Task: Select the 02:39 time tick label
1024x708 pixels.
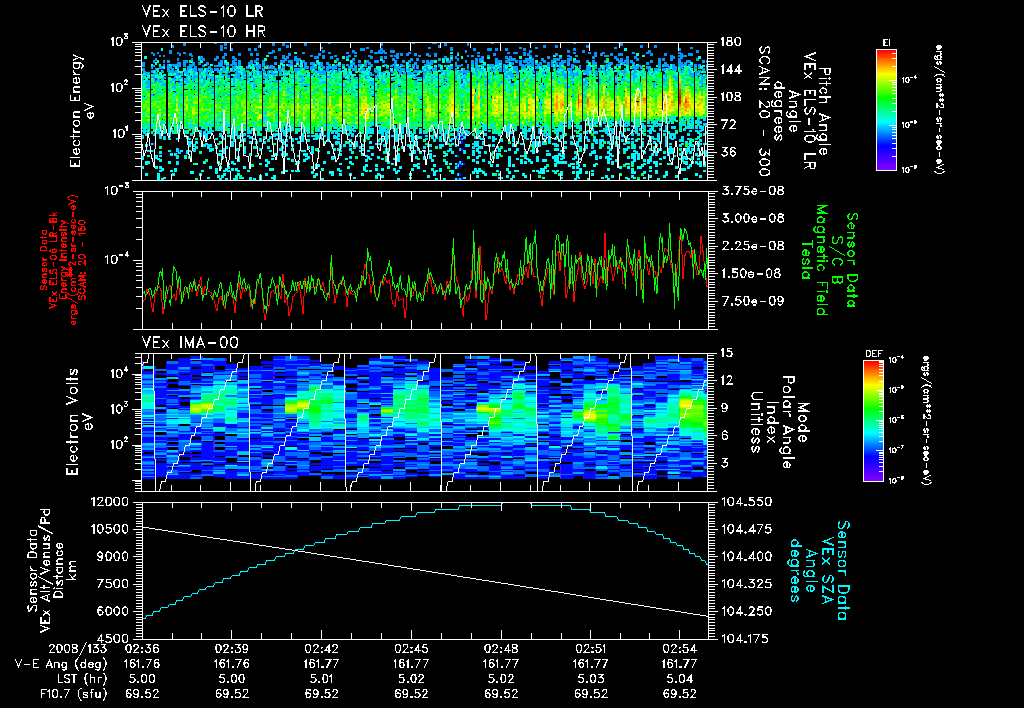Action: click(232, 651)
